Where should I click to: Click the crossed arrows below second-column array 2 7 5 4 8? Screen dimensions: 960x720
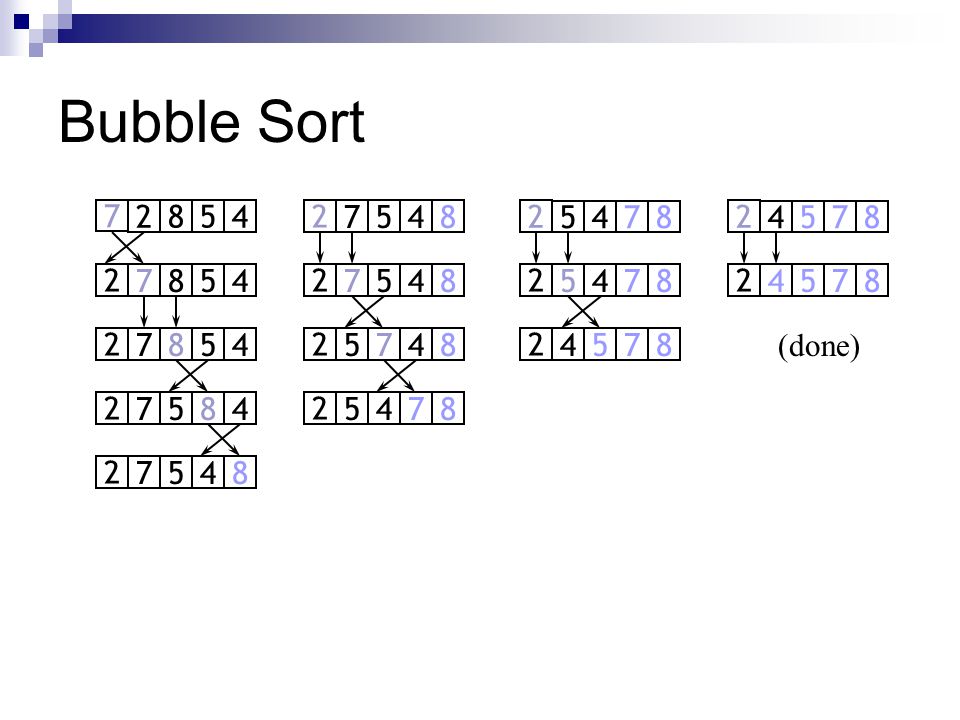(x=365, y=311)
